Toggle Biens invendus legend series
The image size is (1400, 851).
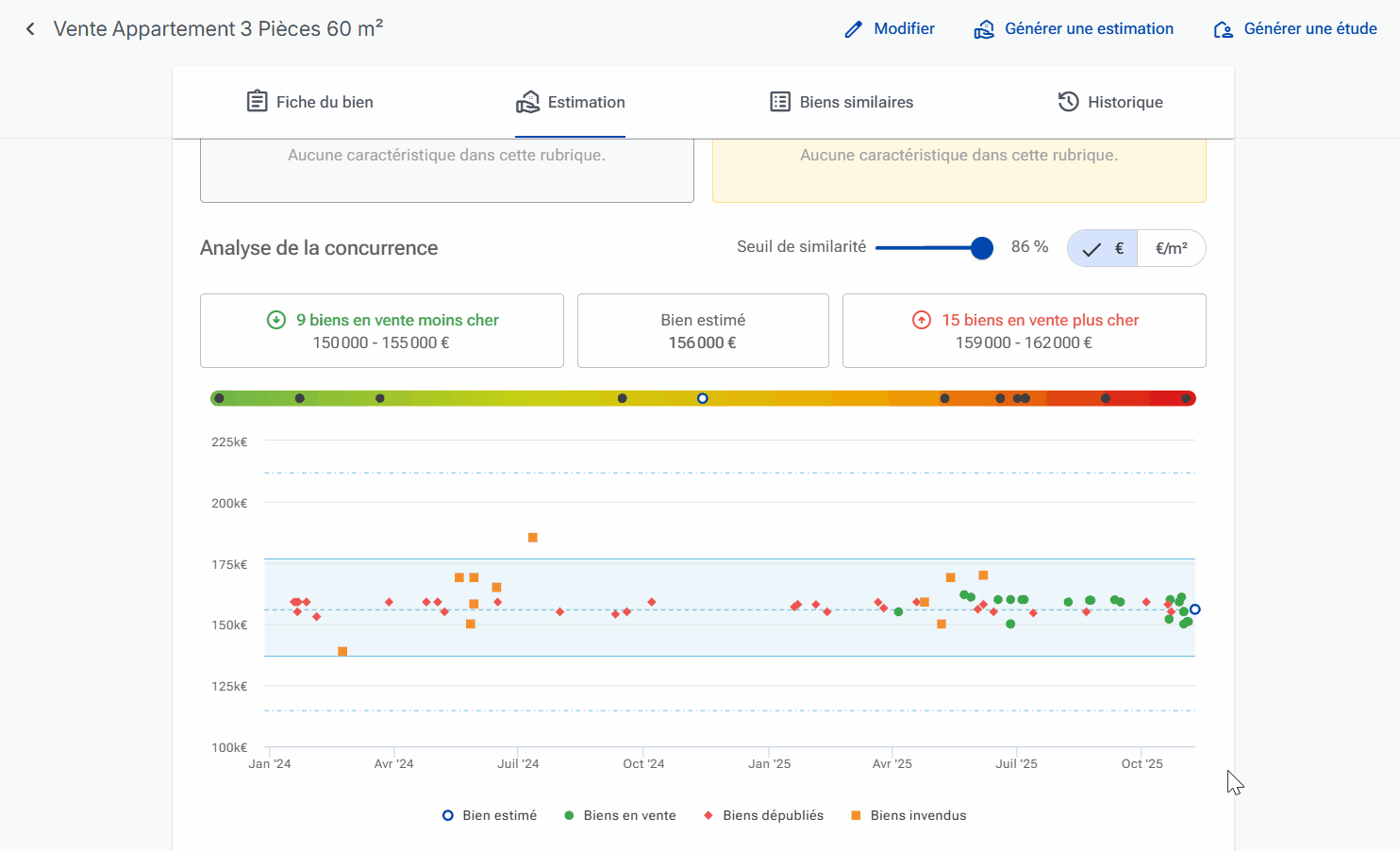point(908,815)
